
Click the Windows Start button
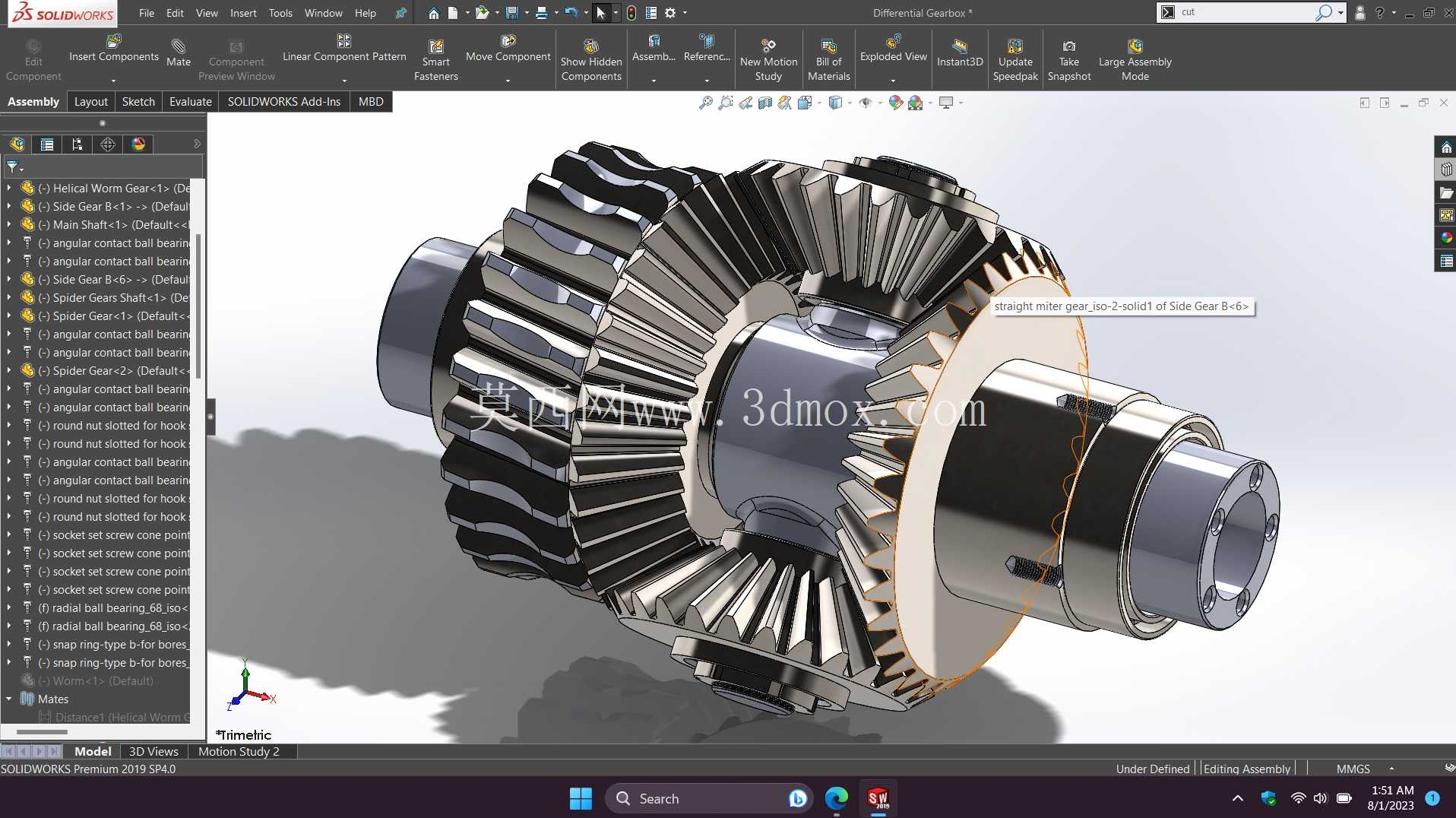(581, 798)
